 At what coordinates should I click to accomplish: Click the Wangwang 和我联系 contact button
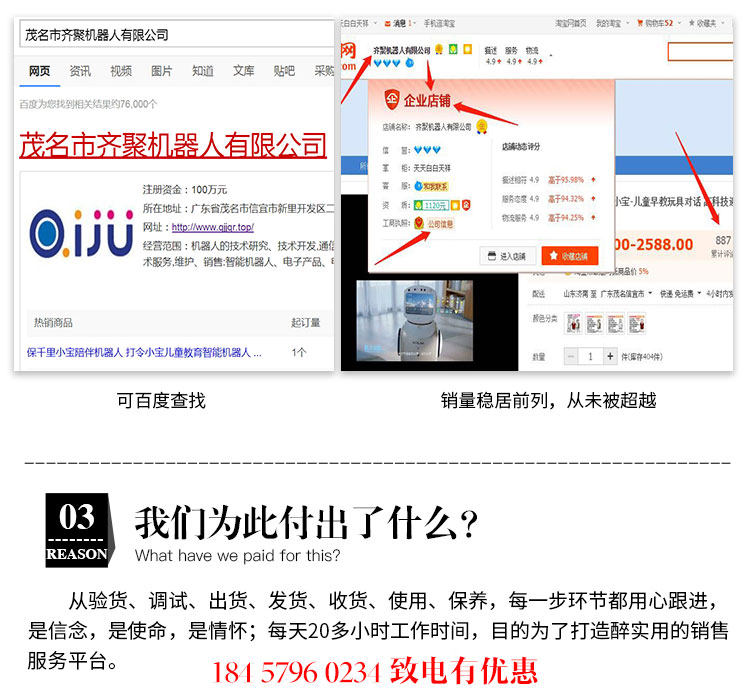[431, 187]
